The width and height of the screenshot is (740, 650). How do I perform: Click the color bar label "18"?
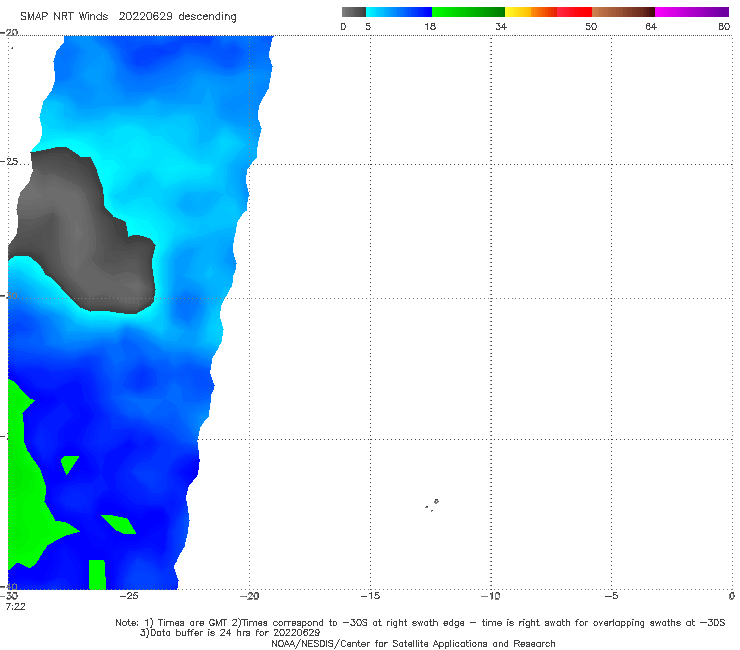(x=430, y=27)
